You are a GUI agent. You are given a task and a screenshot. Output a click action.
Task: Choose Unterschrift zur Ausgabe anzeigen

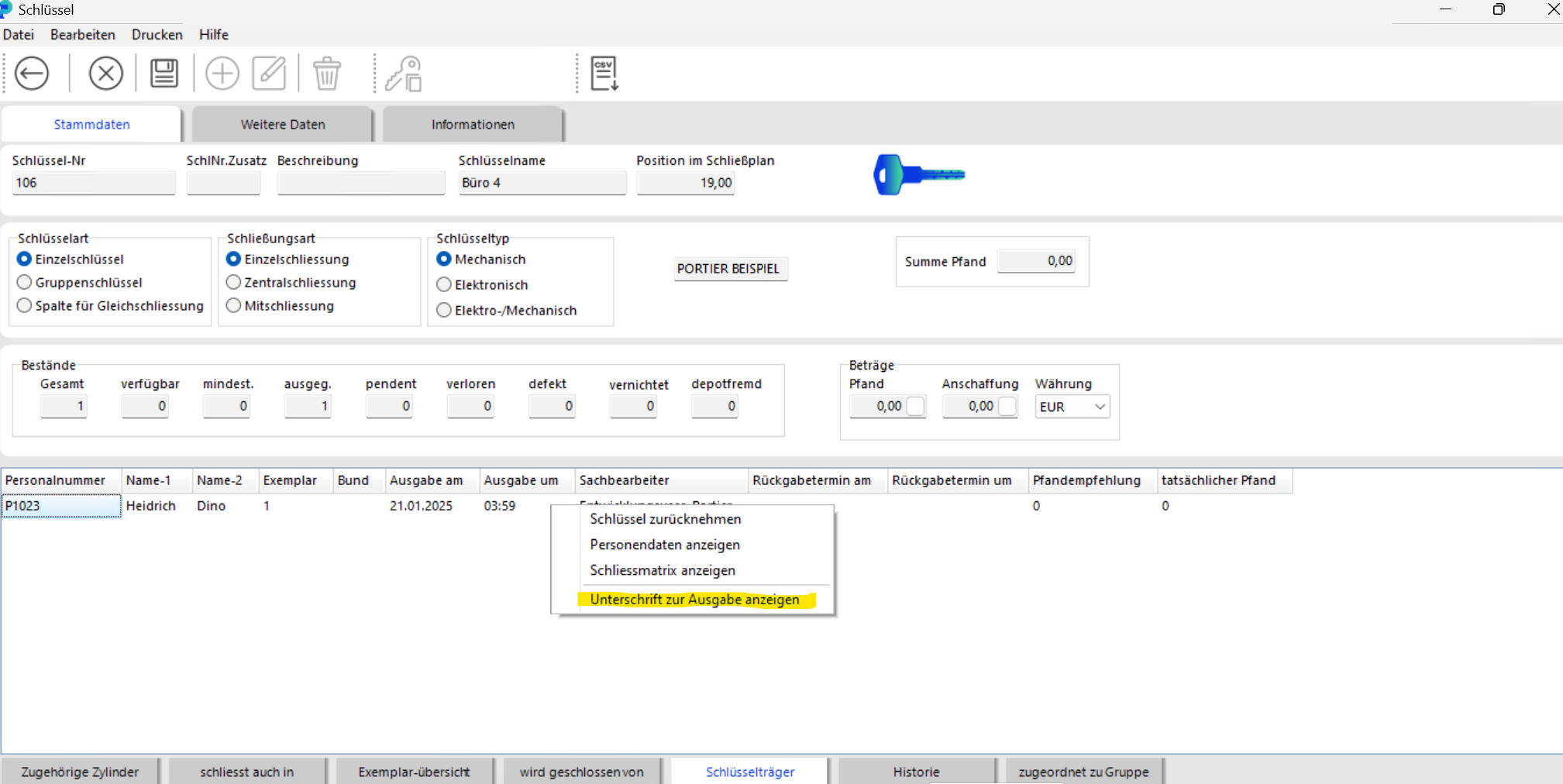pos(694,600)
